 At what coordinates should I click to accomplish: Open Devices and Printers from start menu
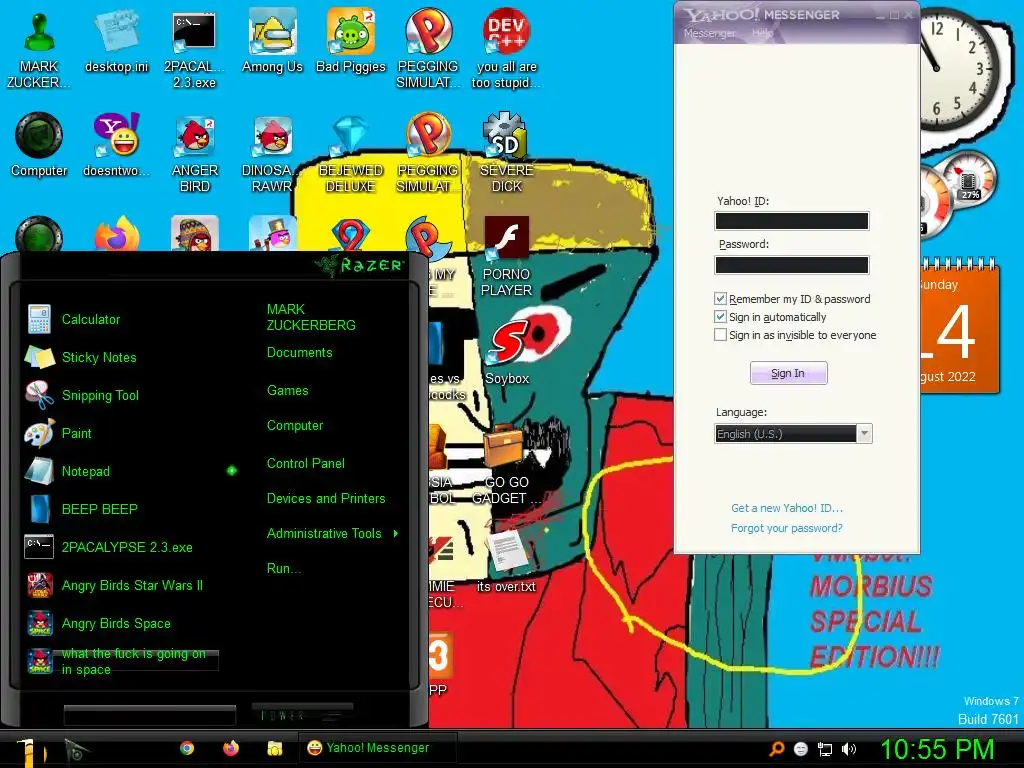pos(326,498)
